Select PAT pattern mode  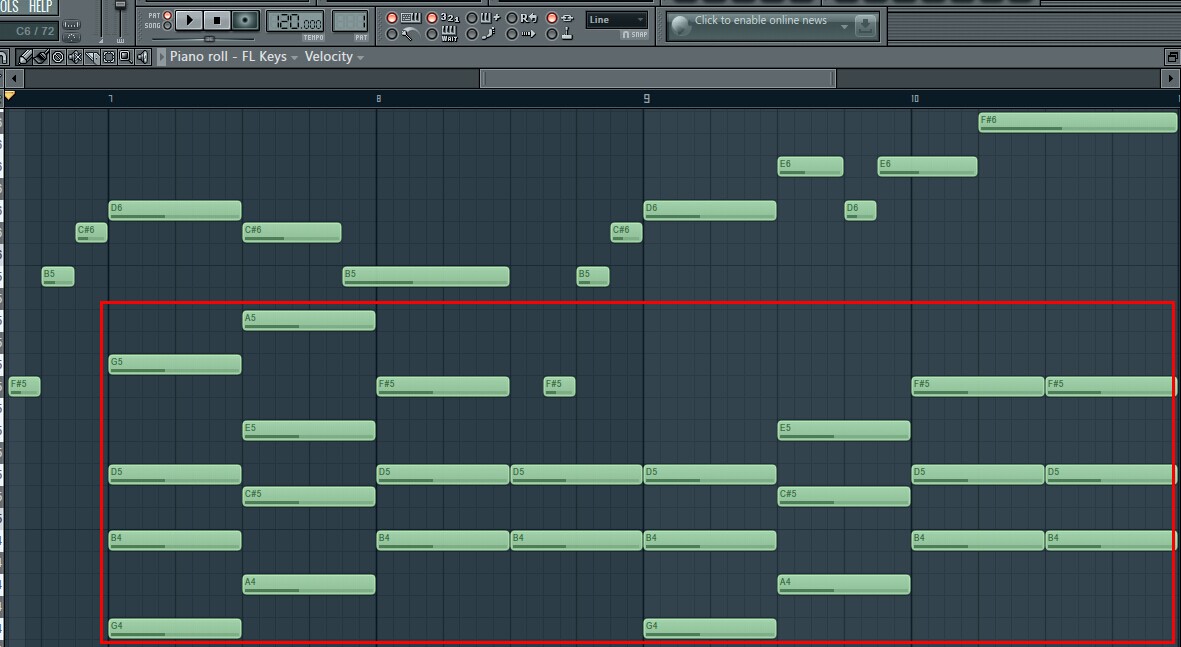[167, 15]
